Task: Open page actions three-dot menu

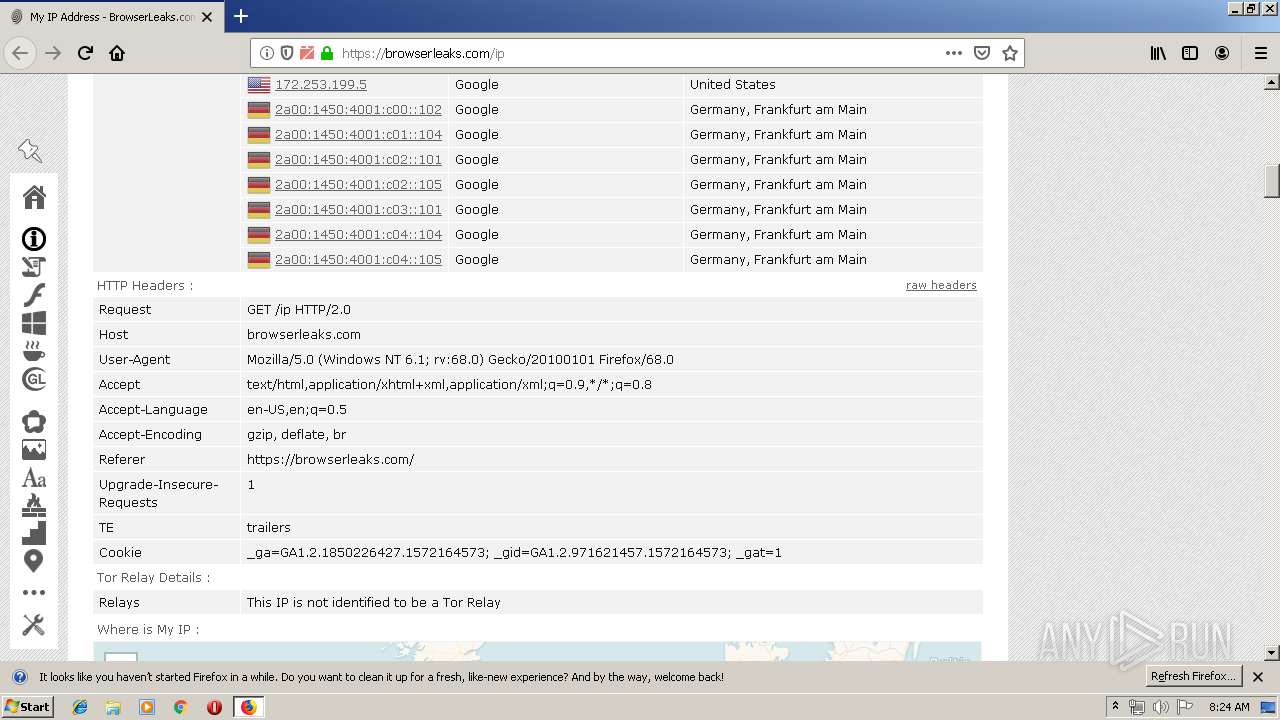Action: (954, 53)
